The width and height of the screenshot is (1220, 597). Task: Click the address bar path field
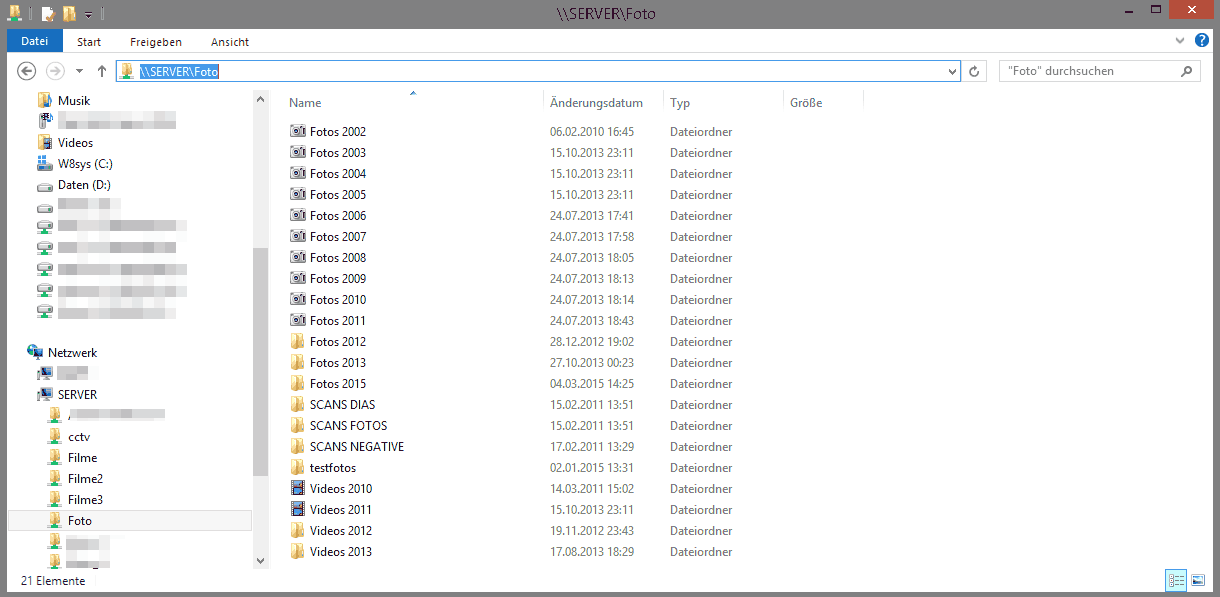coord(538,71)
